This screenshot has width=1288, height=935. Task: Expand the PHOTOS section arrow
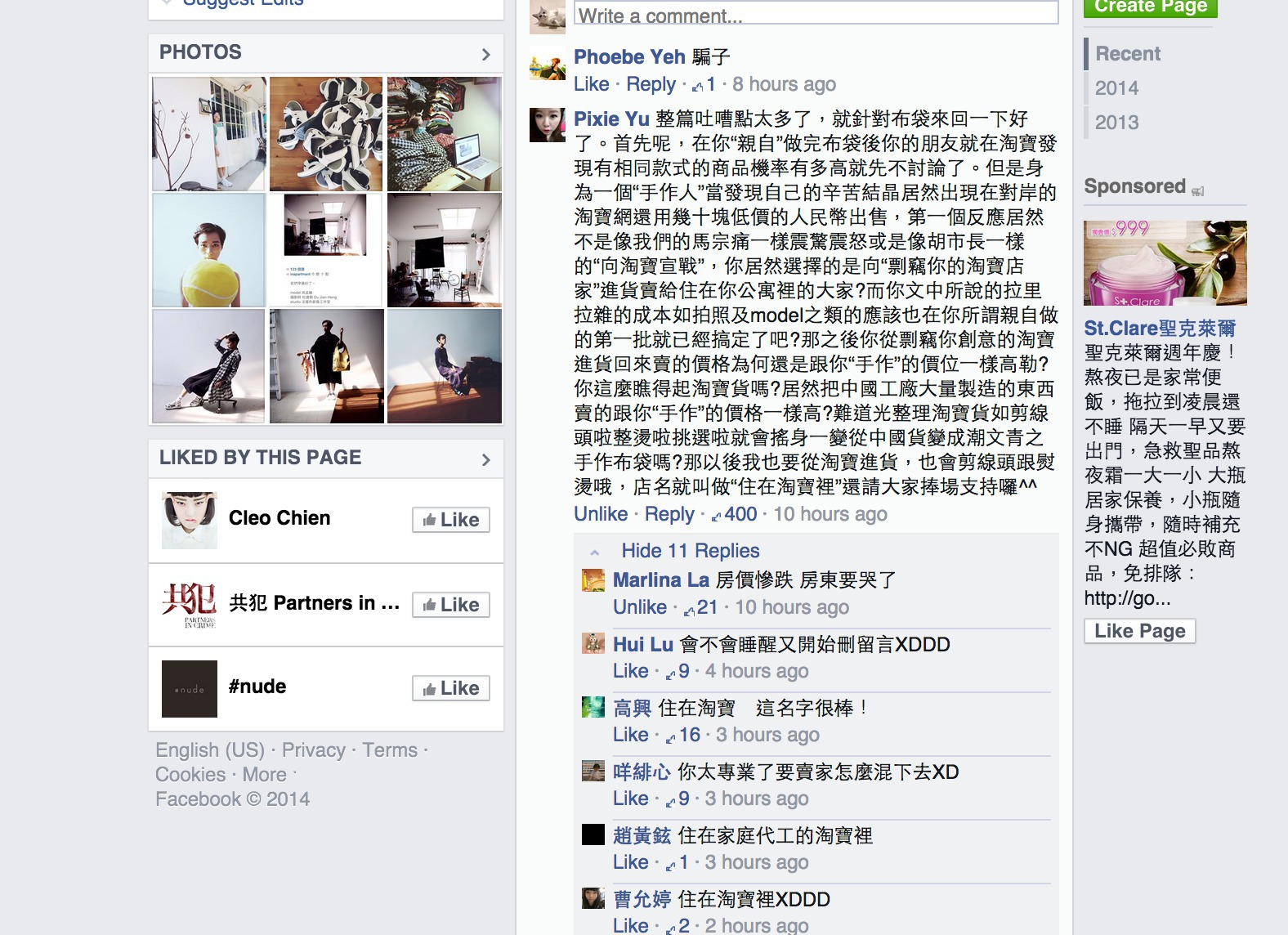(x=486, y=54)
